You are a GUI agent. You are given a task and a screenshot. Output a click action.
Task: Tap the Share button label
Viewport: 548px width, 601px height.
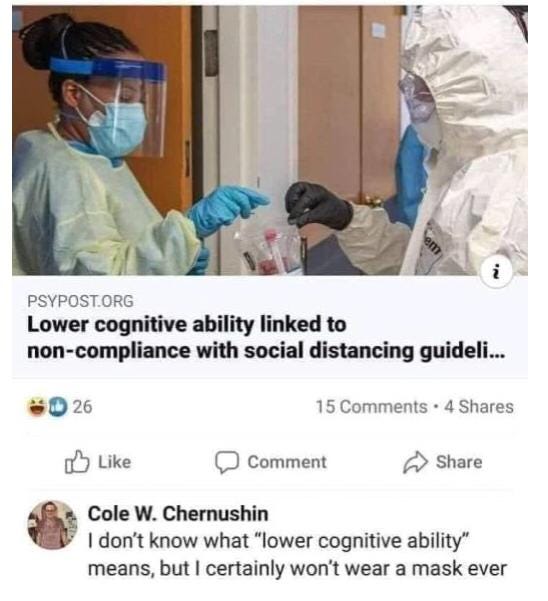tap(459, 462)
